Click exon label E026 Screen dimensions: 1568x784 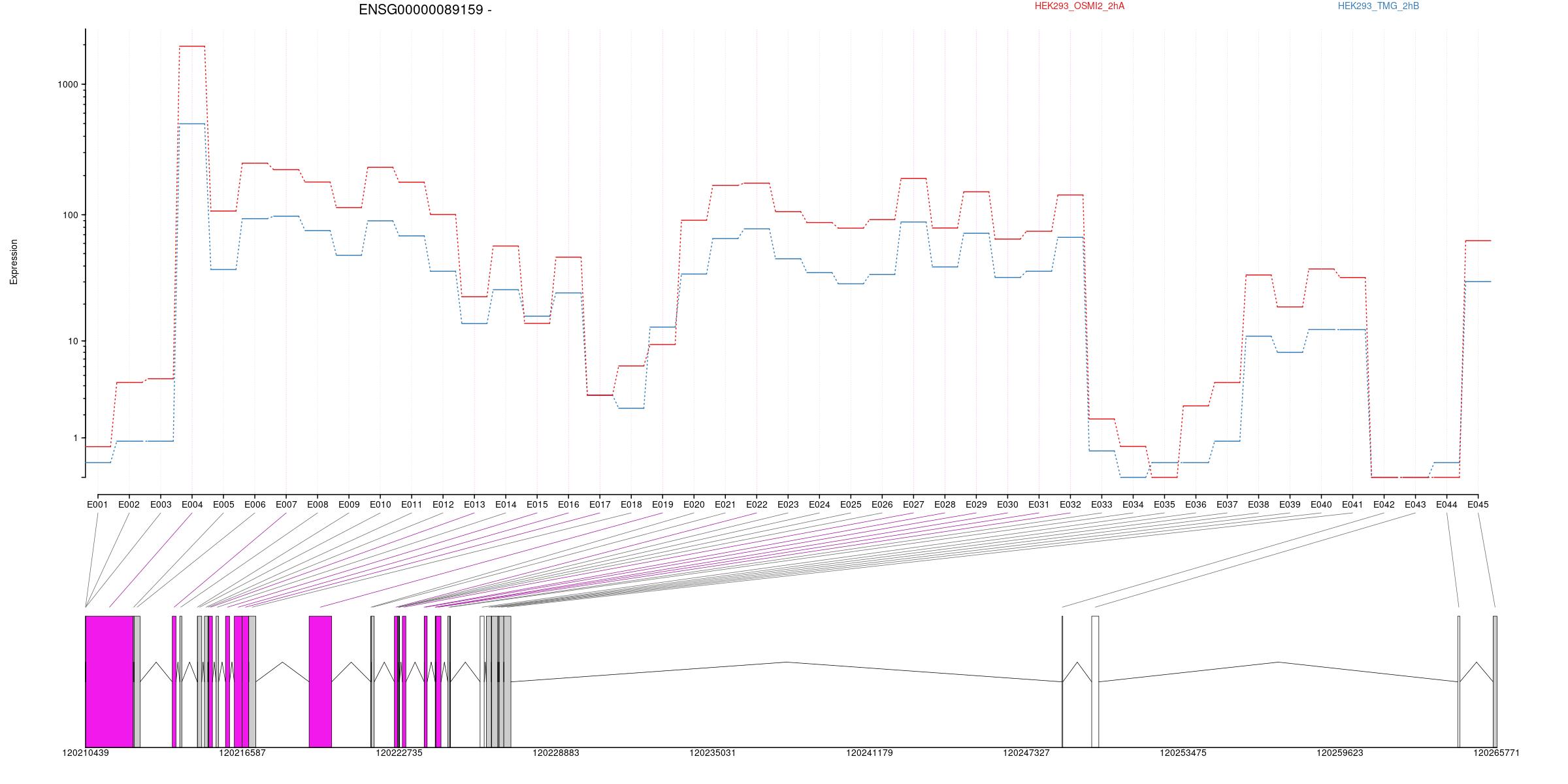pyautogui.click(x=882, y=504)
